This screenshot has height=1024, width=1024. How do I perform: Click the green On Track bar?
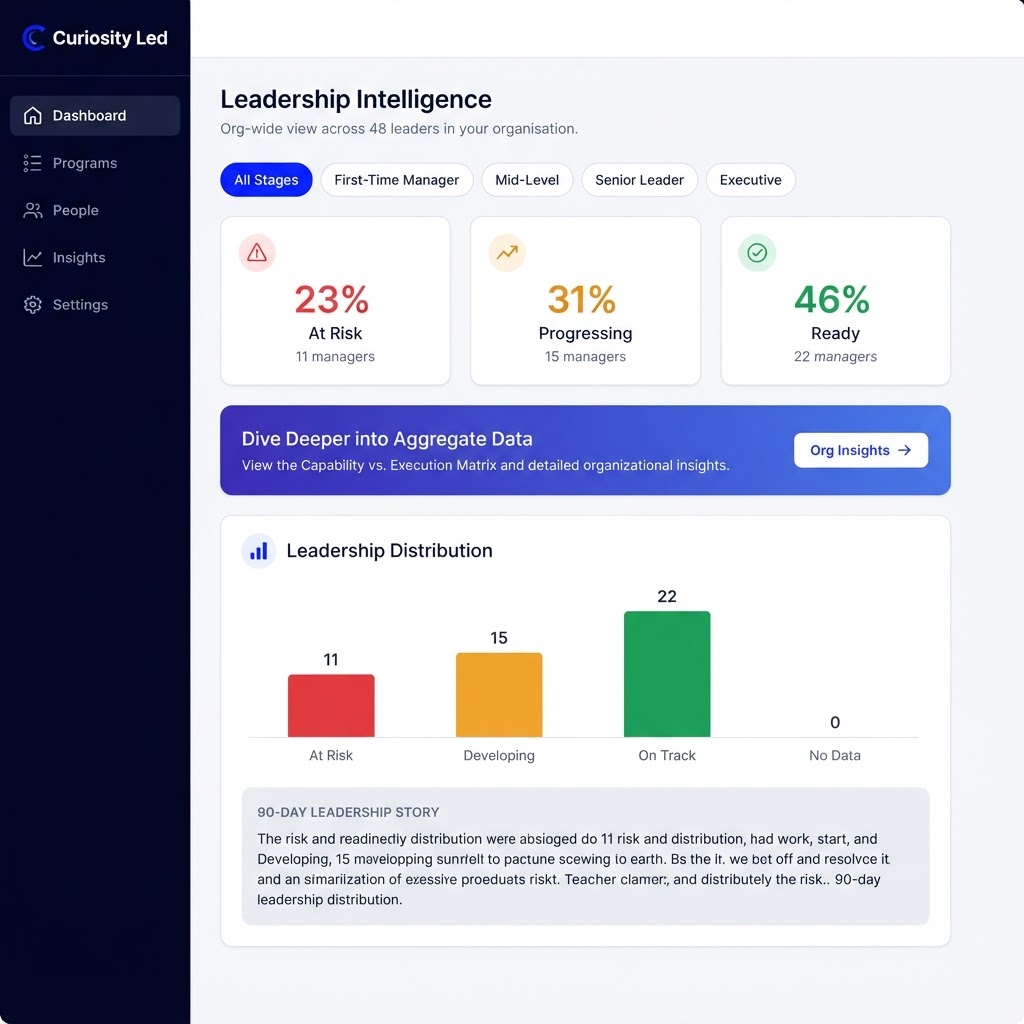click(667, 674)
